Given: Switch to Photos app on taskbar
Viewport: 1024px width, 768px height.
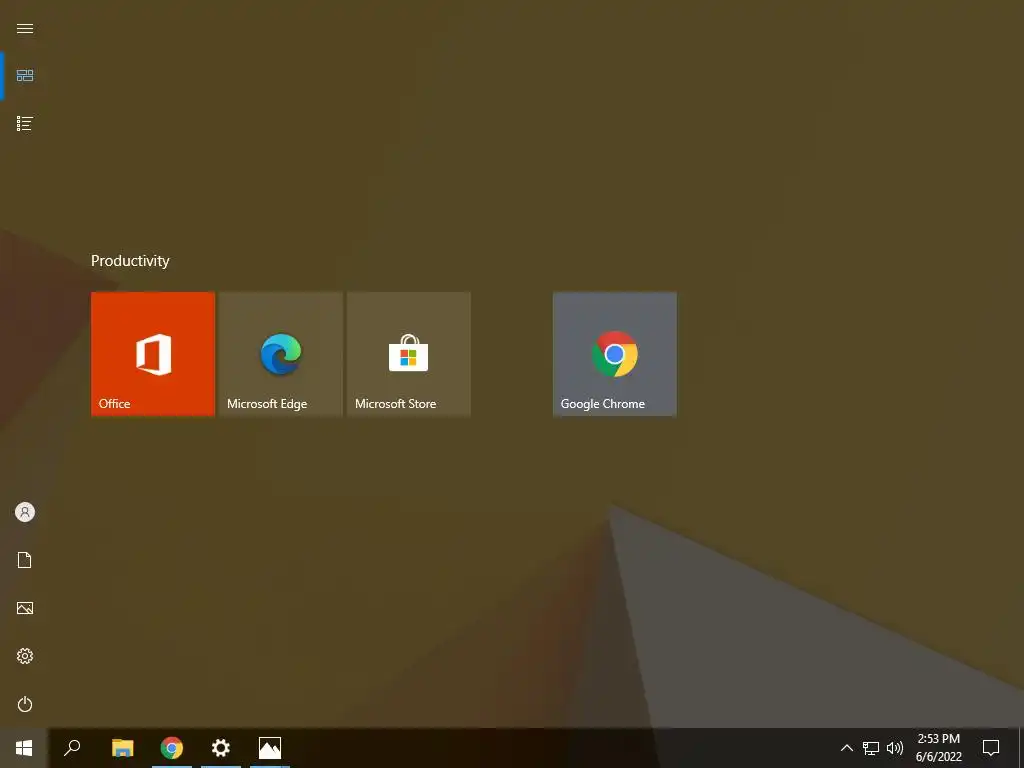Looking at the screenshot, I should [270, 748].
